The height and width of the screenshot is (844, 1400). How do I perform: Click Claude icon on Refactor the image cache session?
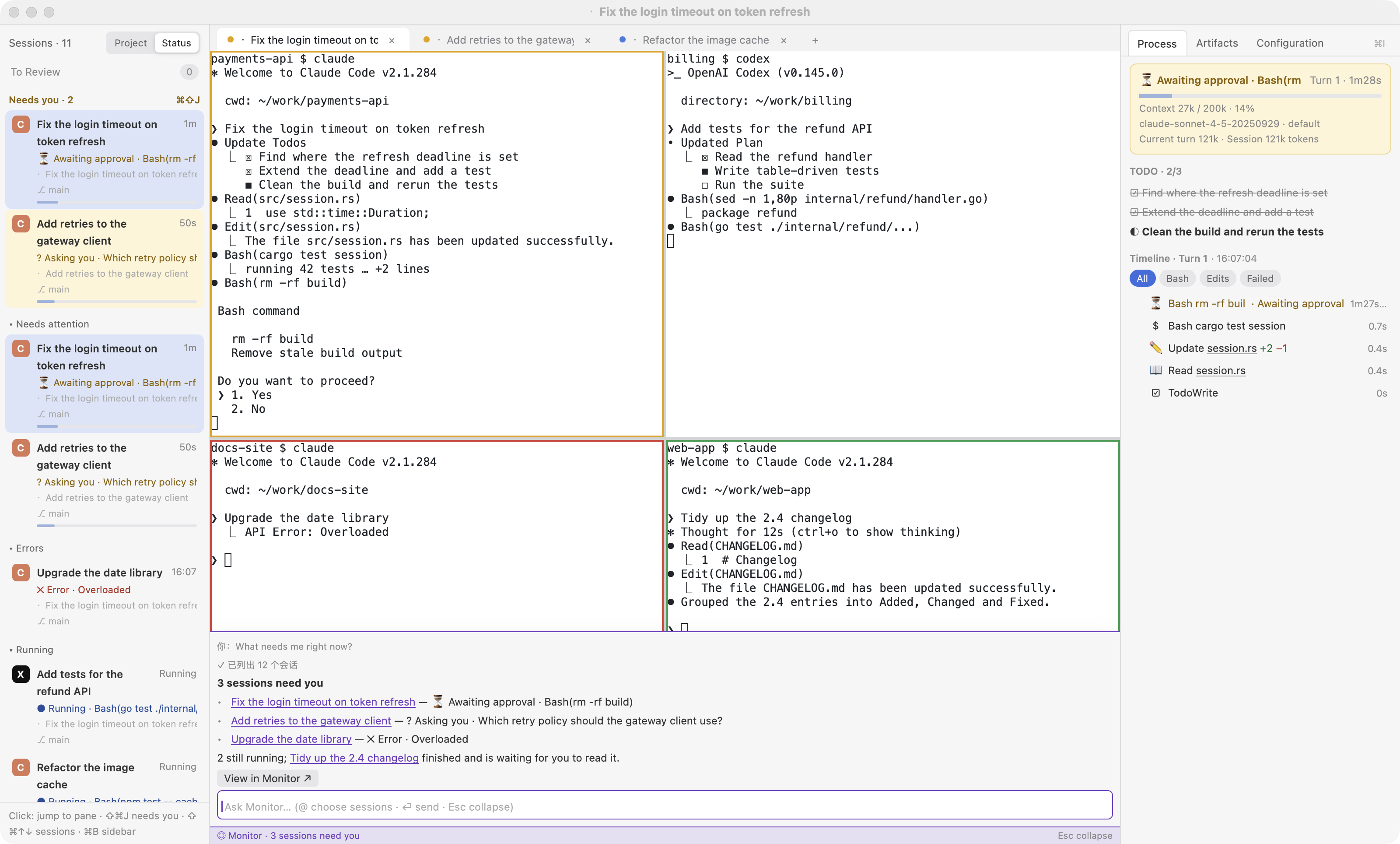(21, 767)
